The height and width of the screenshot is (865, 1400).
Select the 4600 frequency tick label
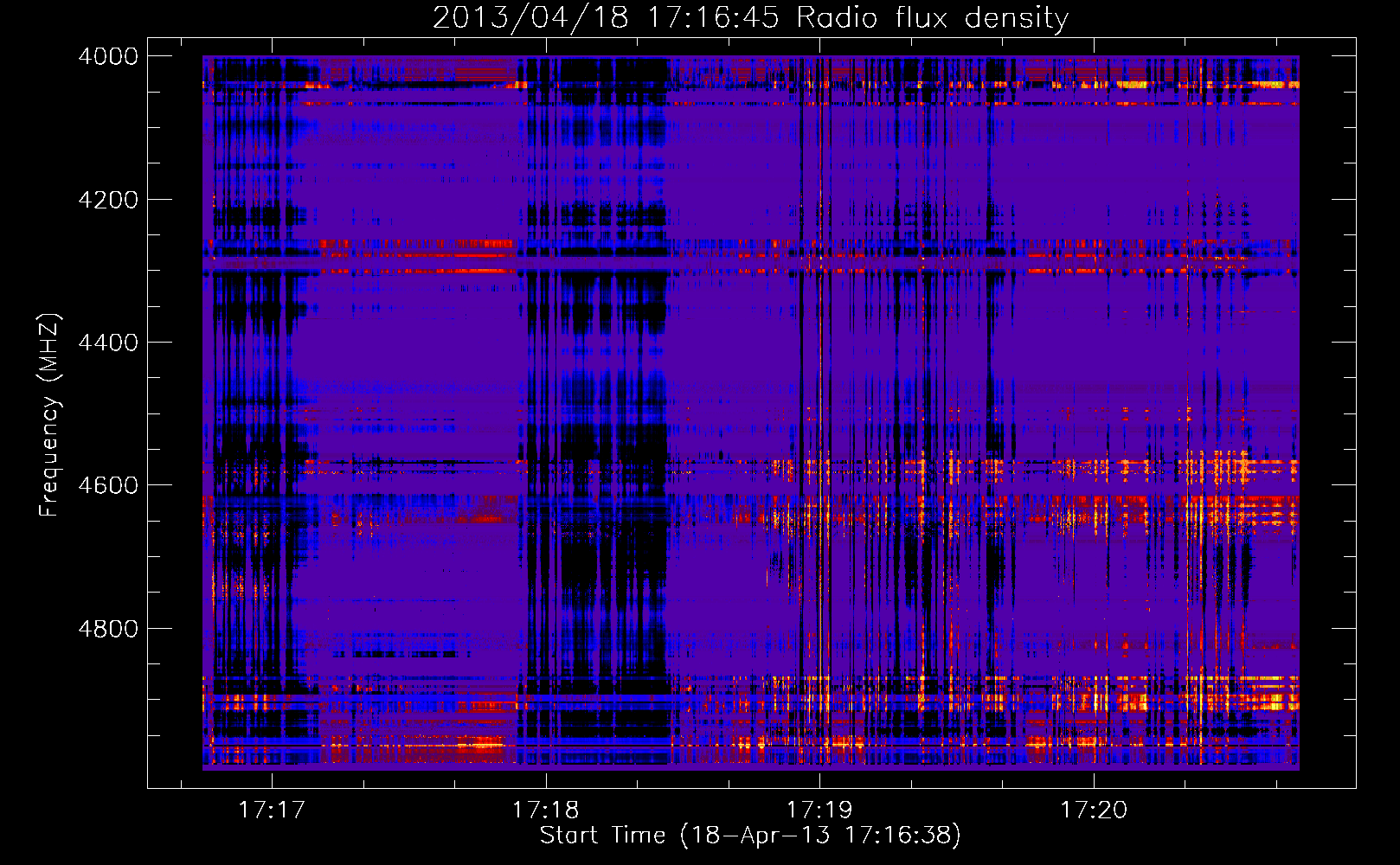[x=108, y=485]
